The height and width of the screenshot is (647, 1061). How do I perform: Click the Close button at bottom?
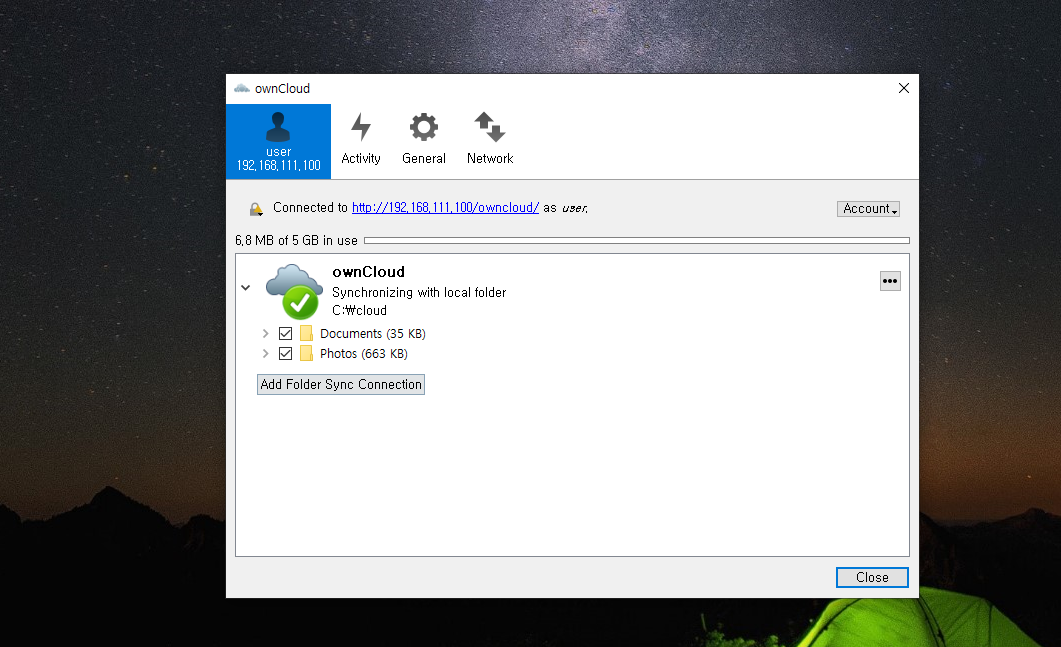pyautogui.click(x=872, y=577)
